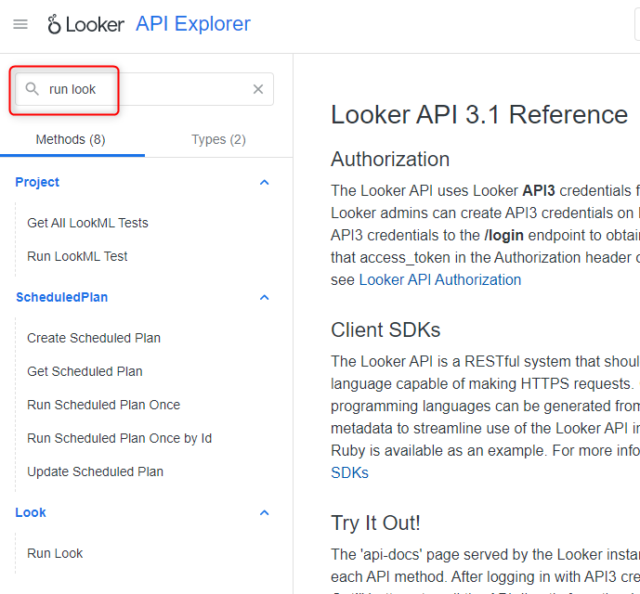The height and width of the screenshot is (594, 640).
Task: Open Run LookML Test method
Action: [78, 256]
